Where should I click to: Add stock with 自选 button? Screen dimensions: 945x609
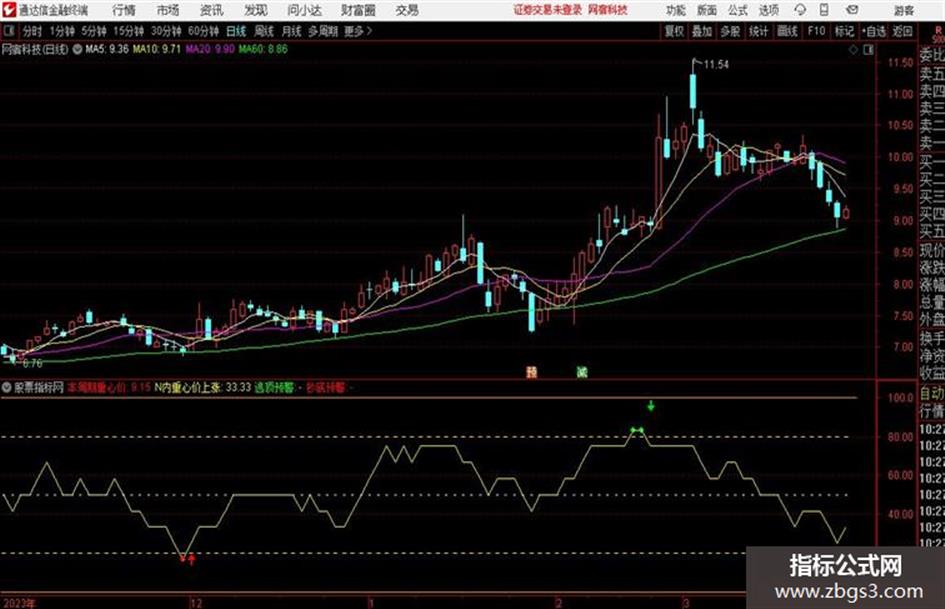(x=874, y=31)
